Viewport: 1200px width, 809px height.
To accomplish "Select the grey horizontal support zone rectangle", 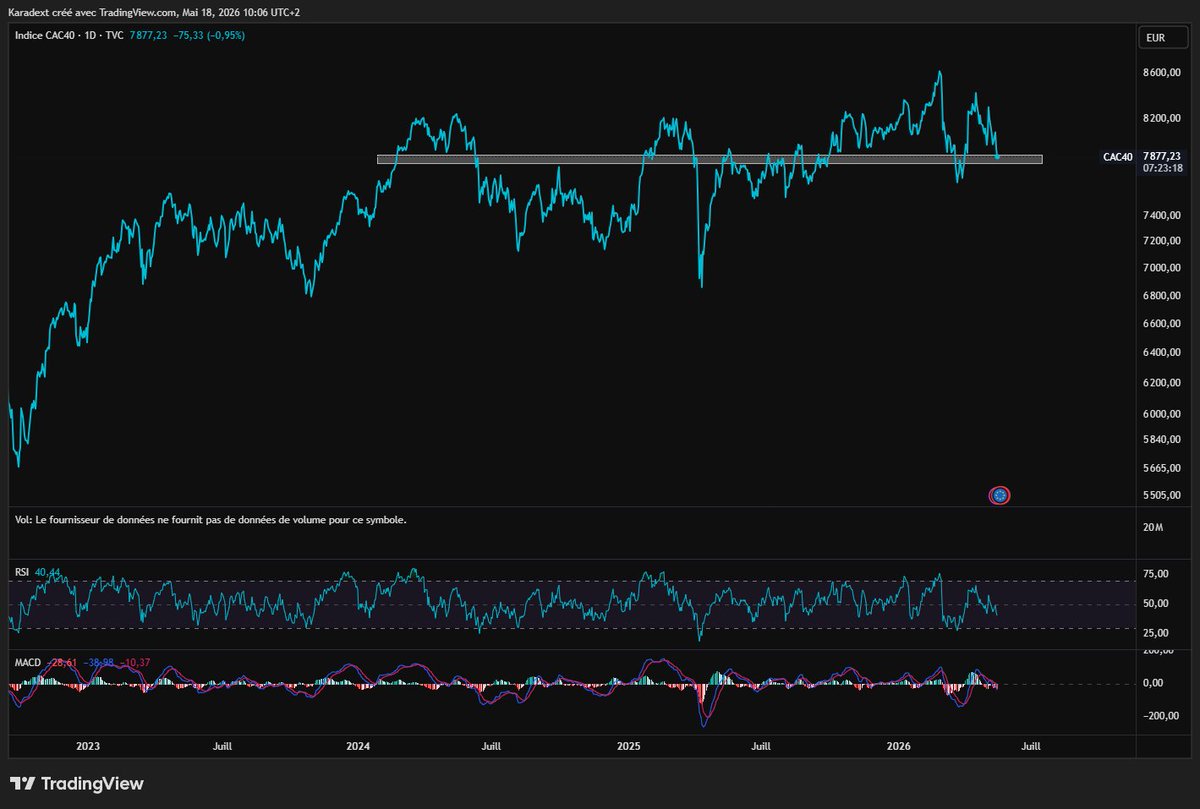I will 709,159.
